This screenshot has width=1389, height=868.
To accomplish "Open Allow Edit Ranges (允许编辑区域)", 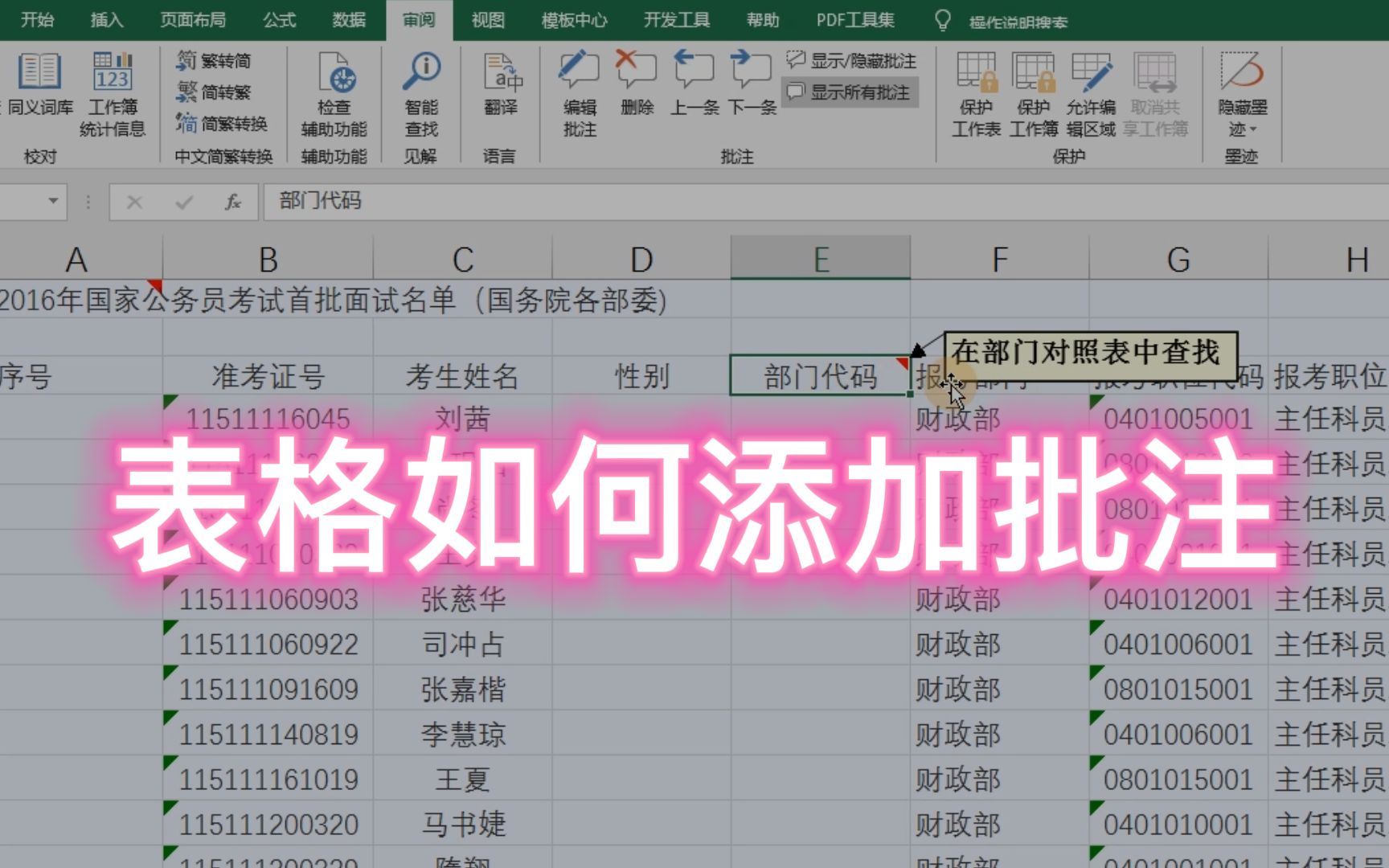I will tap(1091, 95).
